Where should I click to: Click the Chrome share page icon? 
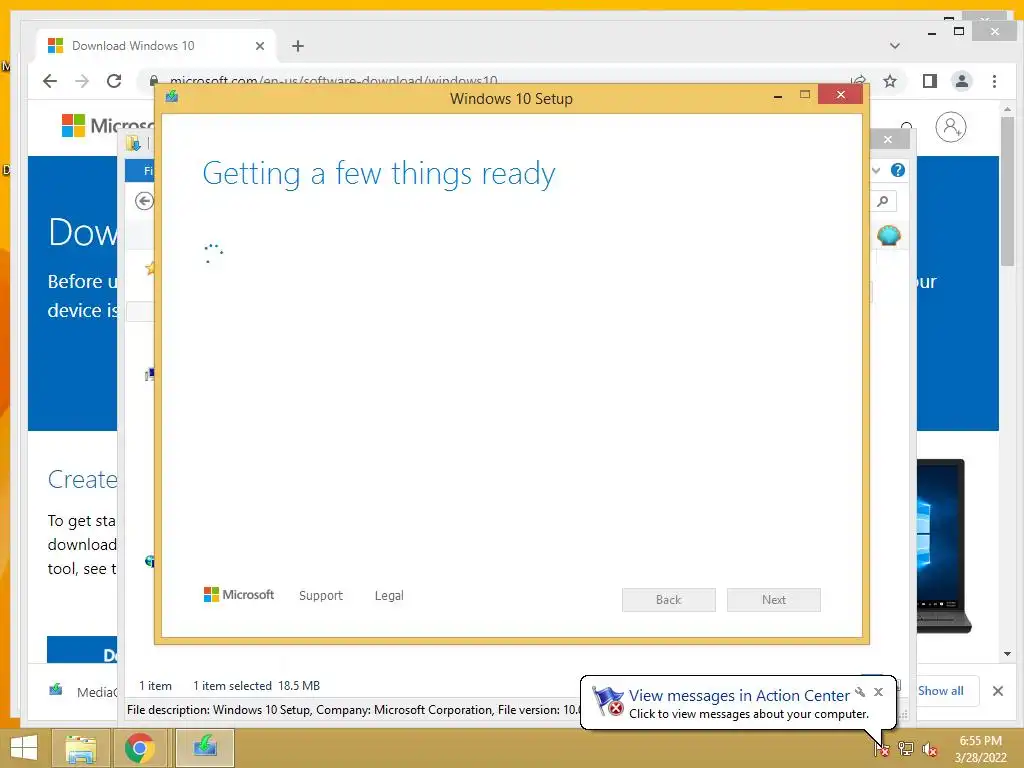pyautogui.click(x=858, y=81)
